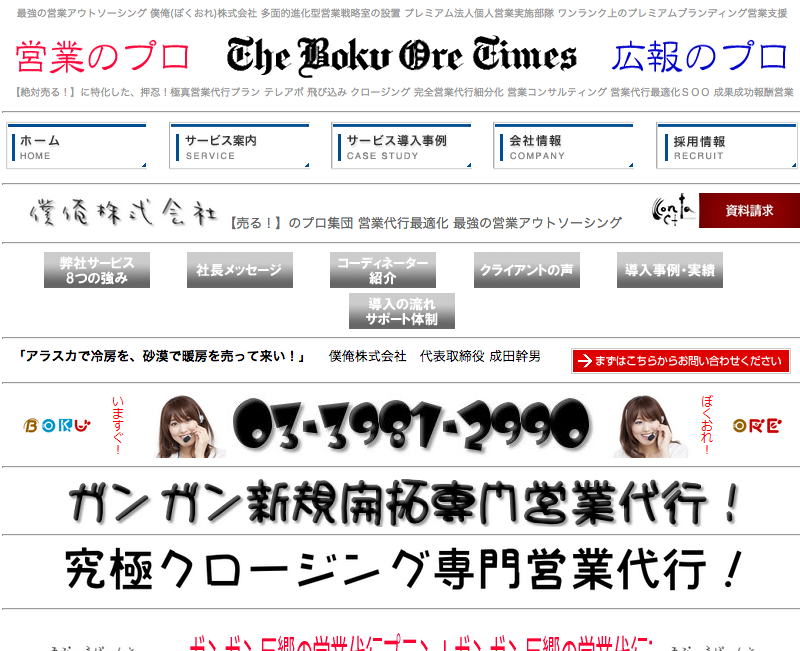Screen dimensions: 800x651
Task: Click the コーディネーター紹介 button
Action: [x=382, y=268]
